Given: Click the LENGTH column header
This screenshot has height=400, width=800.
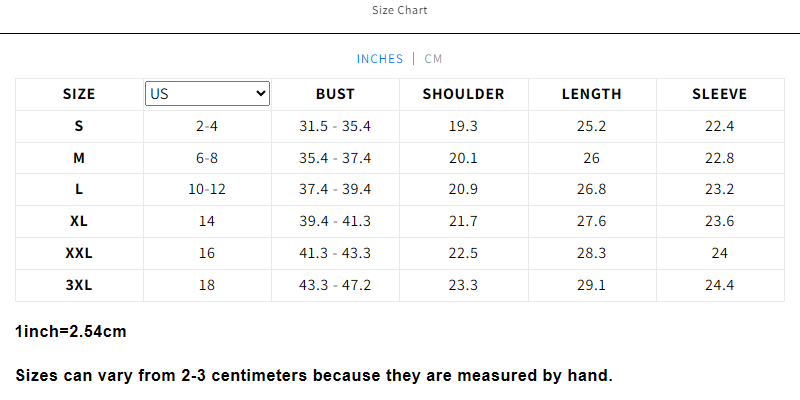Looking at the screenshot, I should tap(592, 94).
